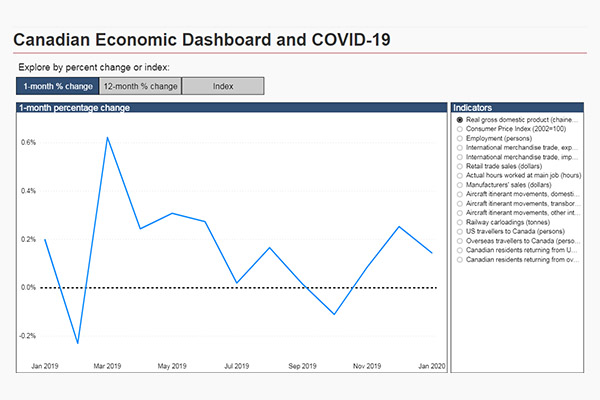Click the Jul 2019 axis label
This screenshot has width=600, height=400.
point(236,366)
